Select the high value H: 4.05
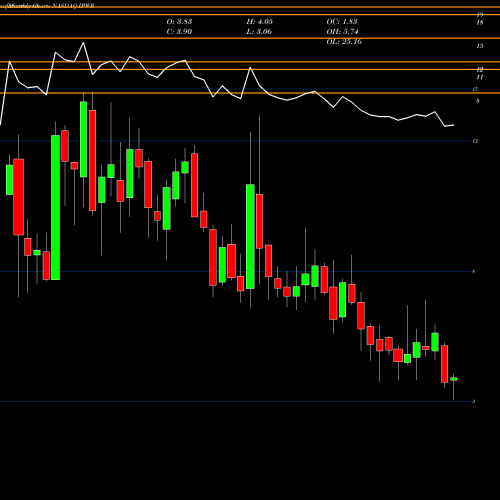This screenshot has width=500, height=500. pyautogui.click(x=260, y=22)
